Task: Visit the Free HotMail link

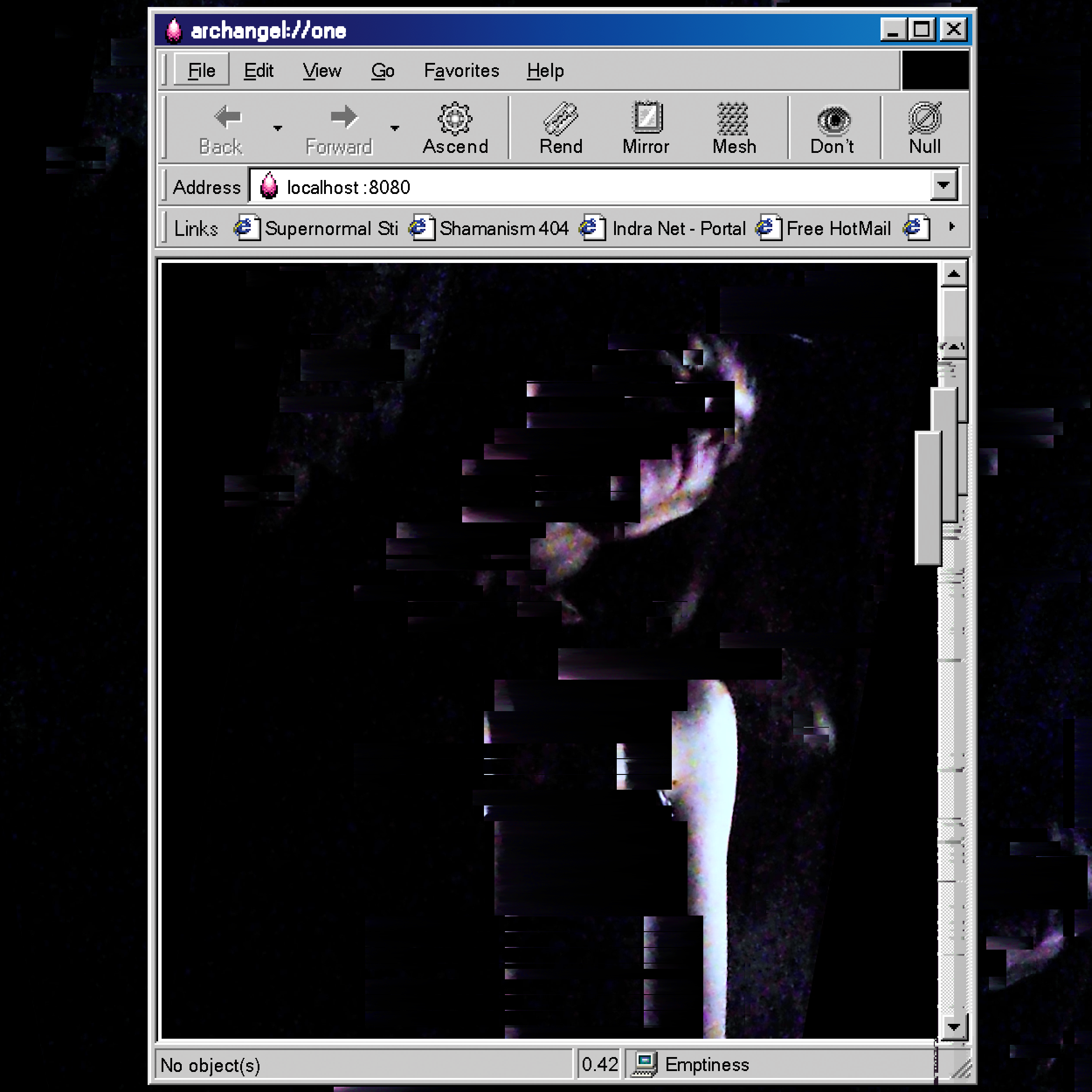Action: coord(838,228)
